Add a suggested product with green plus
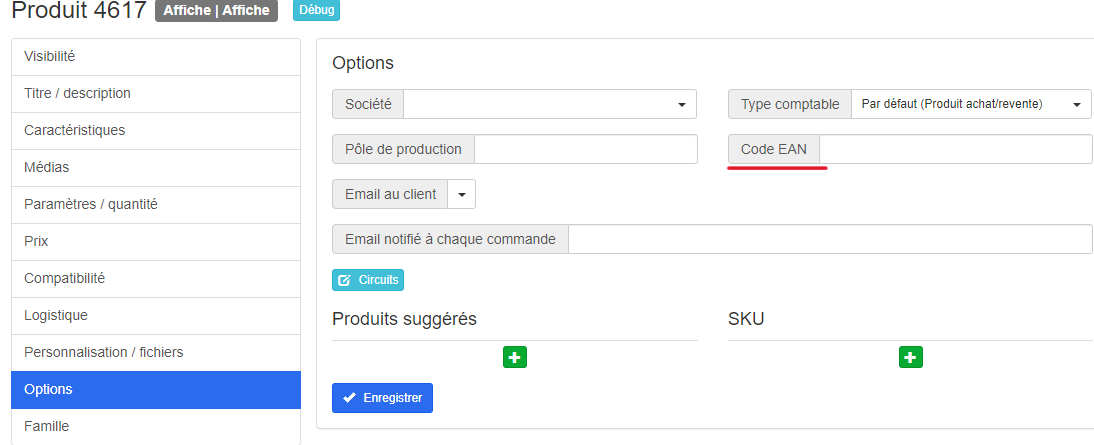Screen dimensions: 1094x445 [x=515, y=357]
